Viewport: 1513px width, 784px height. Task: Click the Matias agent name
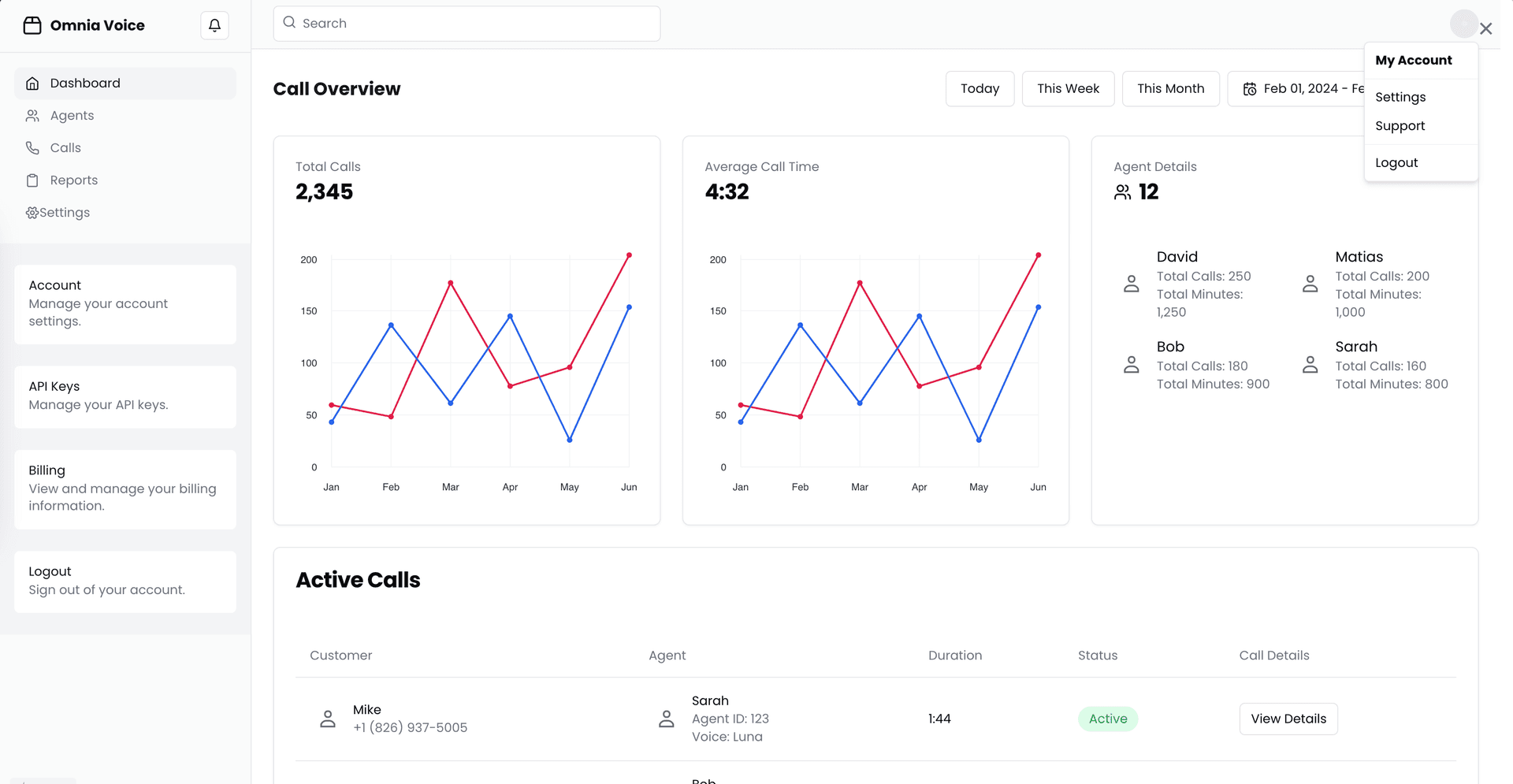(1359, 257)
